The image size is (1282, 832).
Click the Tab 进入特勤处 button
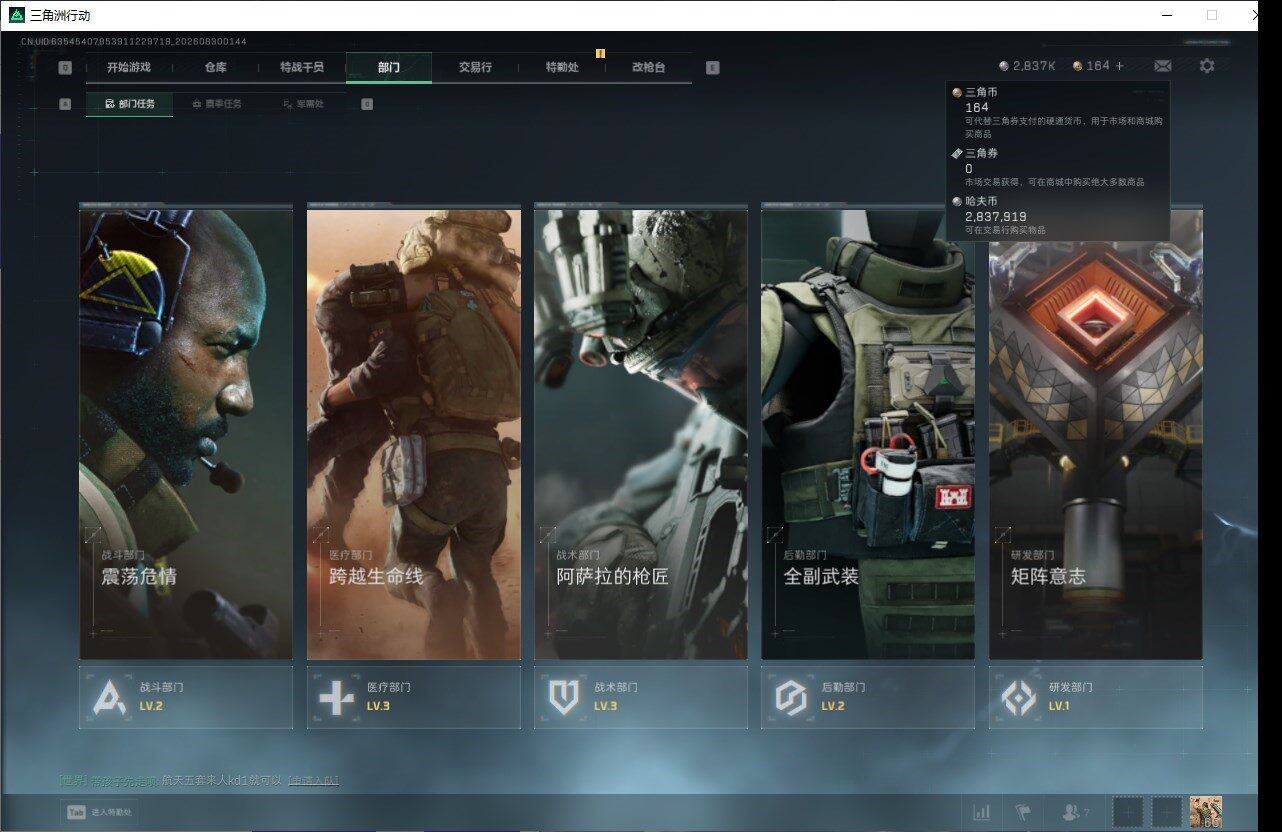click(99, 812)
